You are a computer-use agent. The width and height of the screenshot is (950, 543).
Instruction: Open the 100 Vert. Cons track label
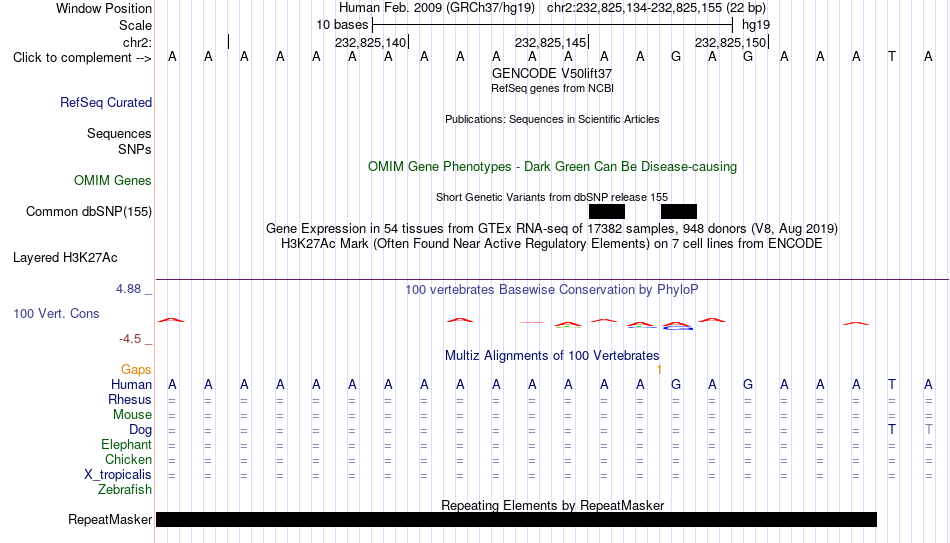point(56,313)
